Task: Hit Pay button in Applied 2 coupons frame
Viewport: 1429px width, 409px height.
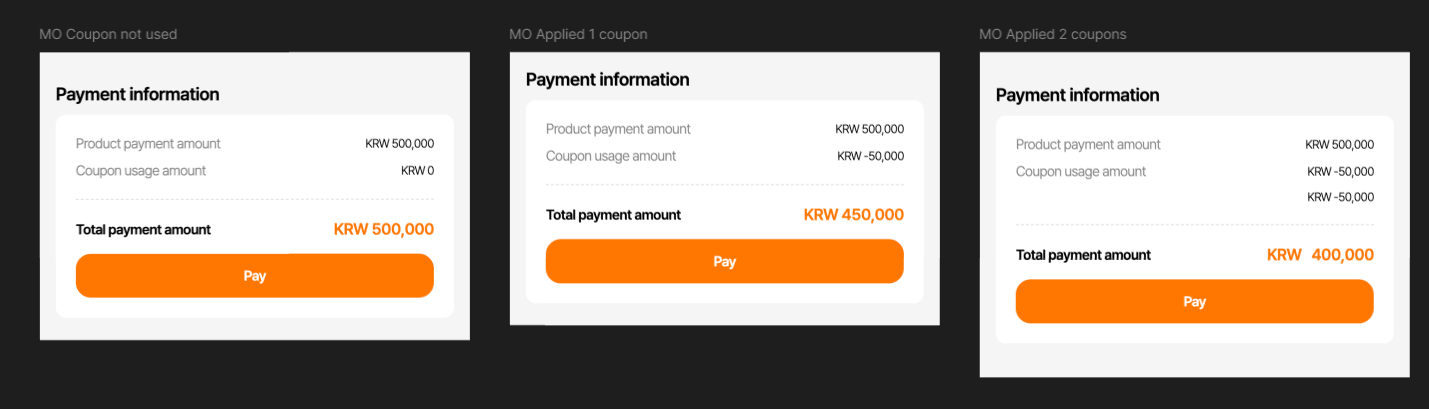Action: [x=1194, y=301]
